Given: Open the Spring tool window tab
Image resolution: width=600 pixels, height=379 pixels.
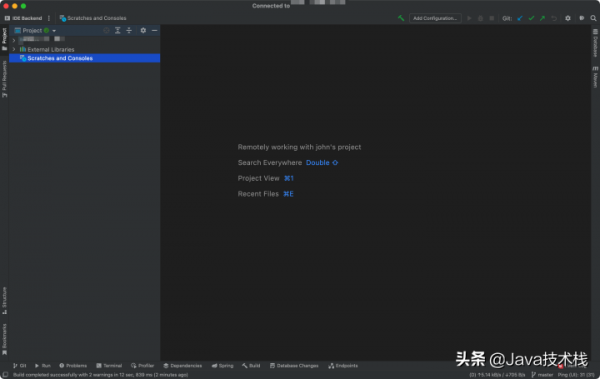Looking at the screenshot, I should click(x=222, y=366).
